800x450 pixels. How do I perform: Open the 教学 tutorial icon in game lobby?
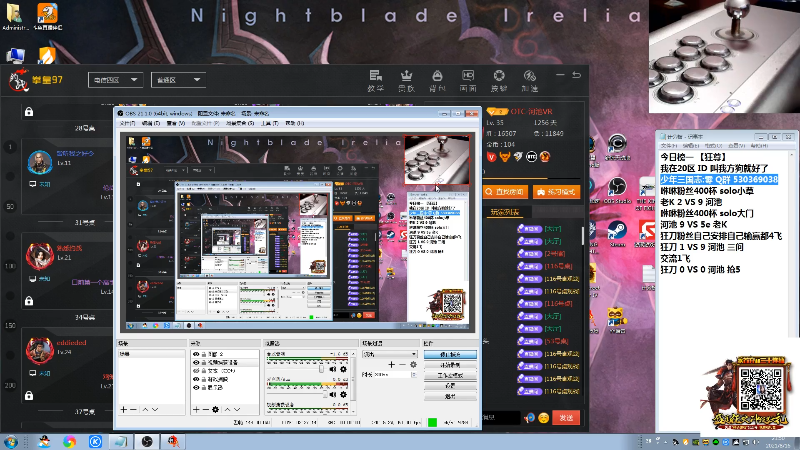(376, 81)
